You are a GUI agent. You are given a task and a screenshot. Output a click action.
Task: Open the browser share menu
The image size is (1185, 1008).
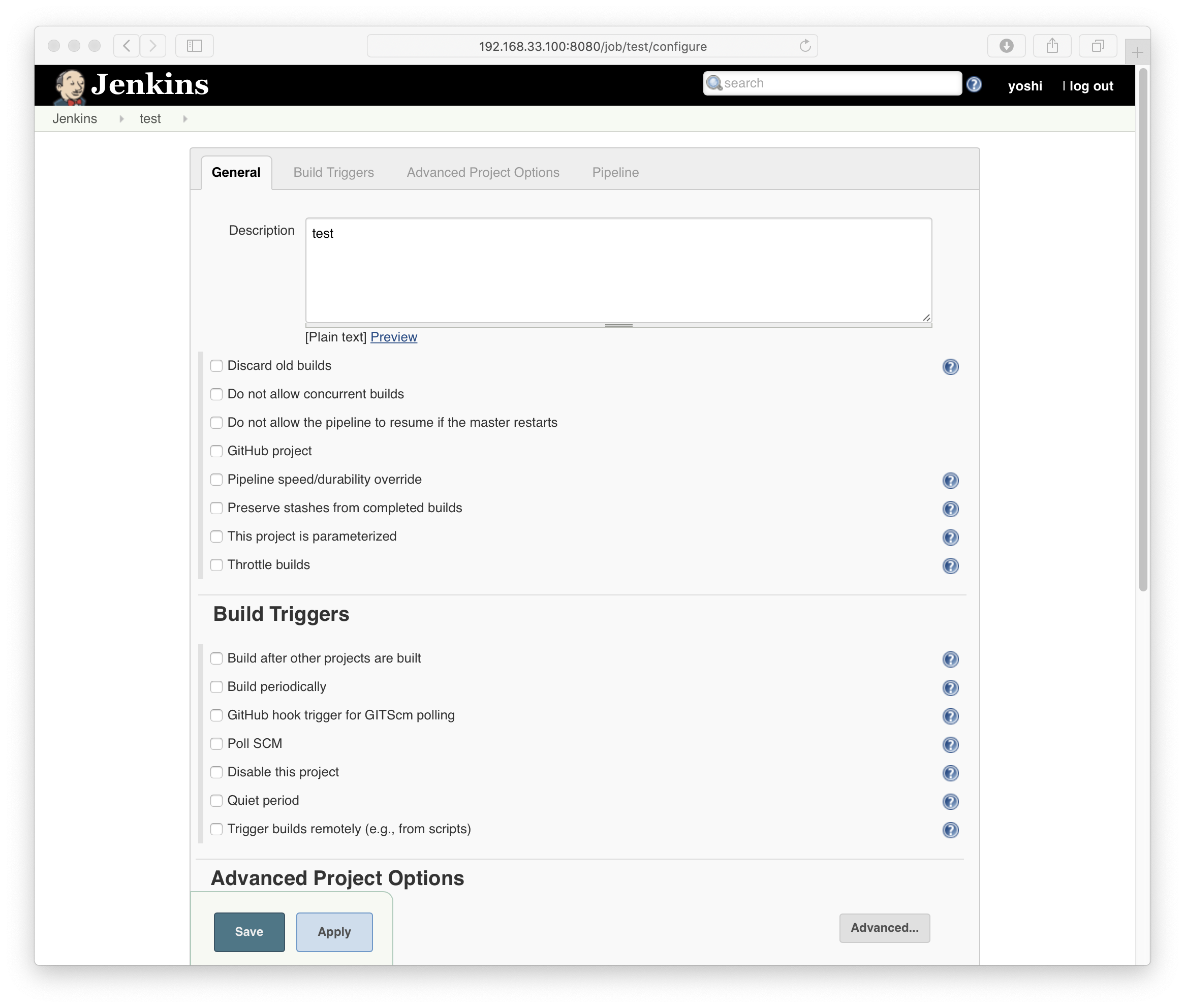tap(1052, 46)
